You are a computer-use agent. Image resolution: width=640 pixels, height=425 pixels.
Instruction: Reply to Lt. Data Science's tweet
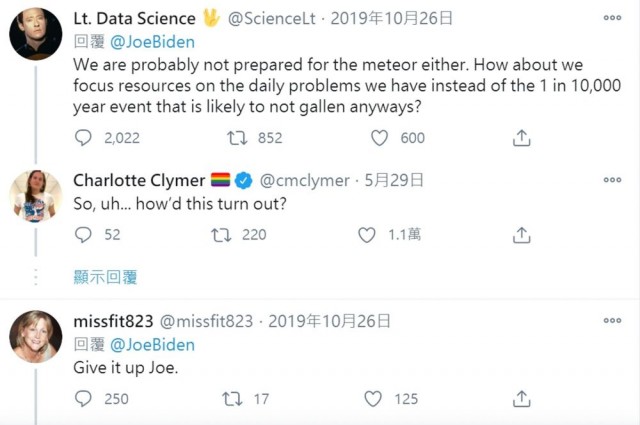point(83,138)
